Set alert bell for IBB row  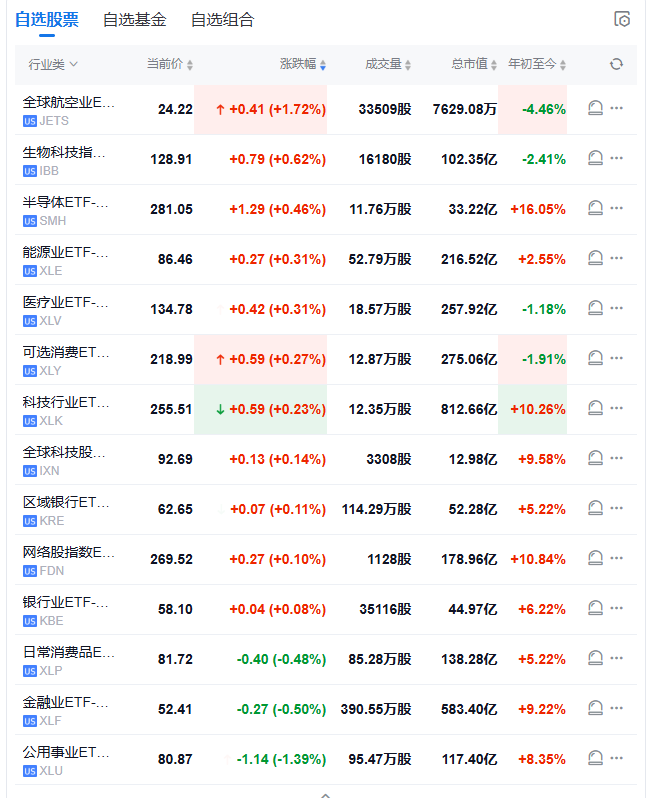pyautogui.click(x=596, y=158)
